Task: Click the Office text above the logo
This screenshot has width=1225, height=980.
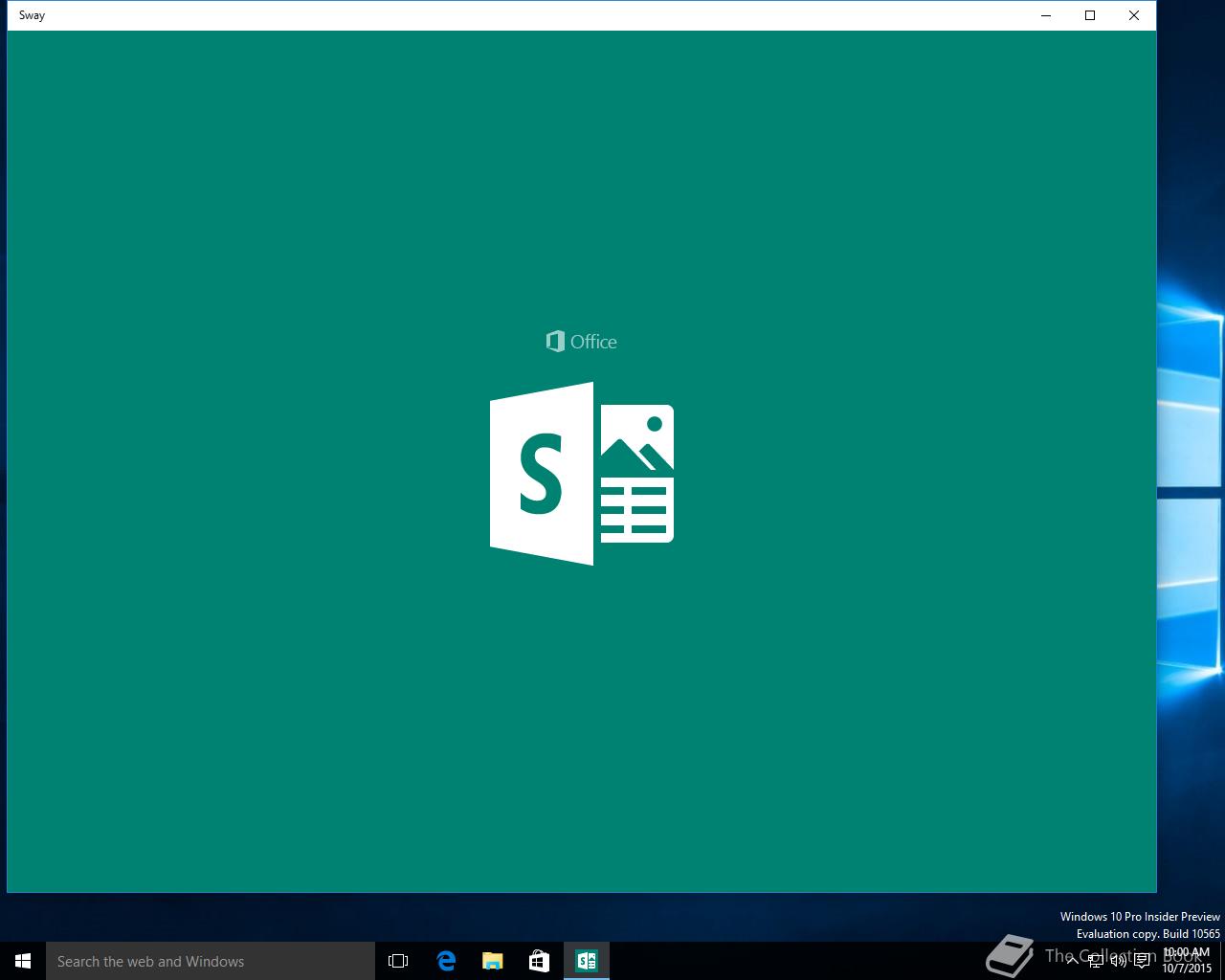Action: click(593, 342)
